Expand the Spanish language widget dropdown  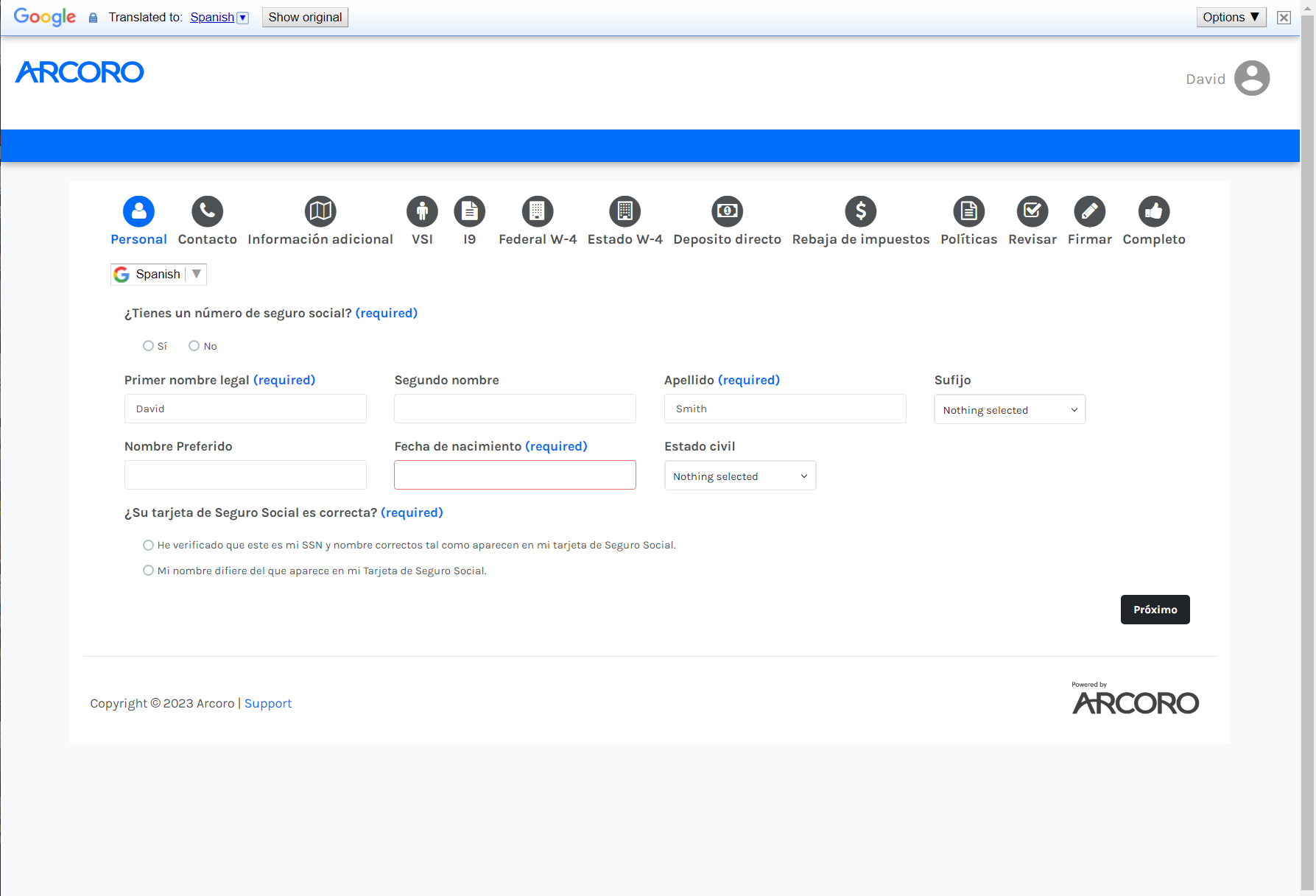coord(197,274)
